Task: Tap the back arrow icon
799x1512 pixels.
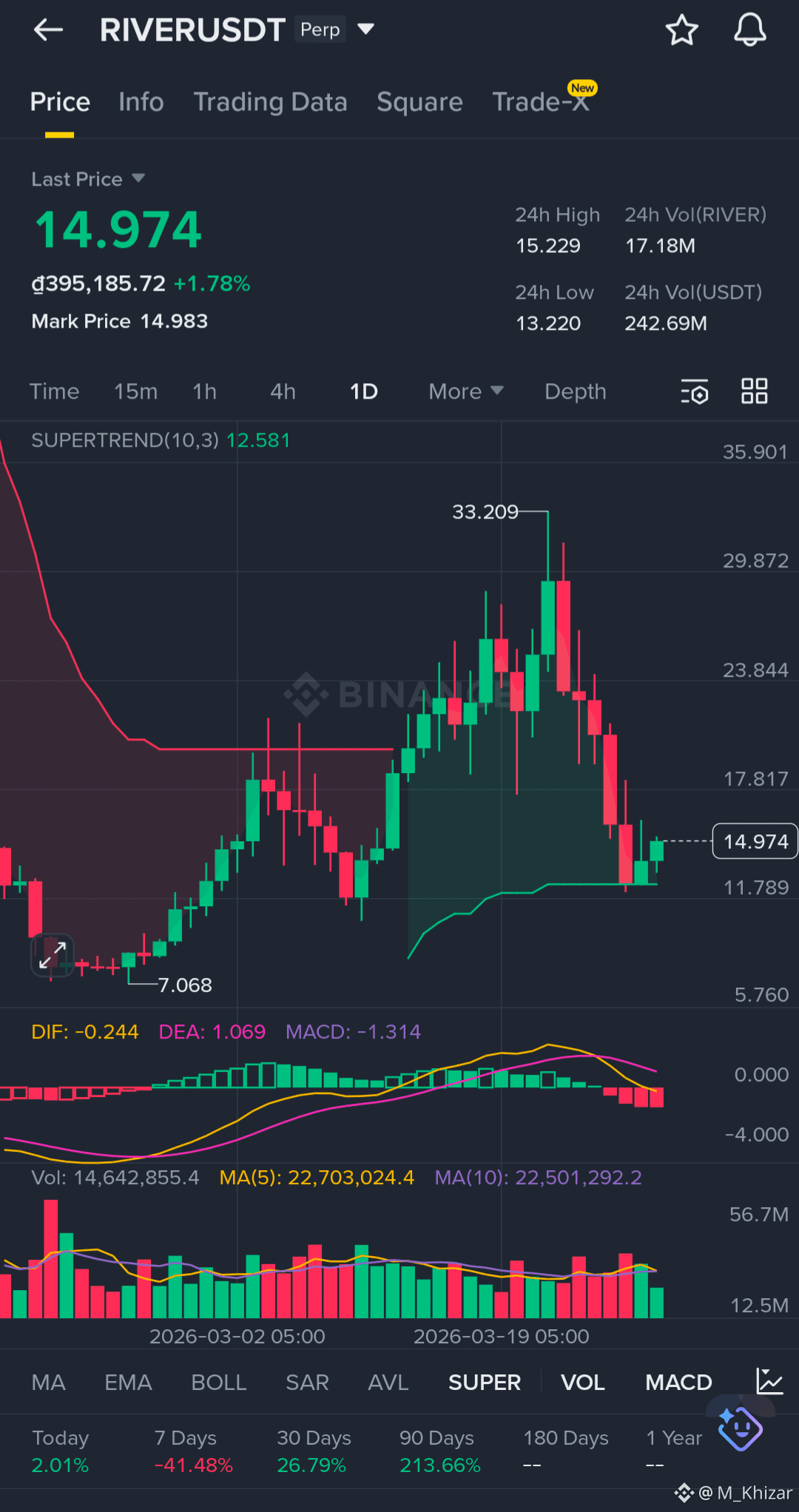Action: coord(49,30)
